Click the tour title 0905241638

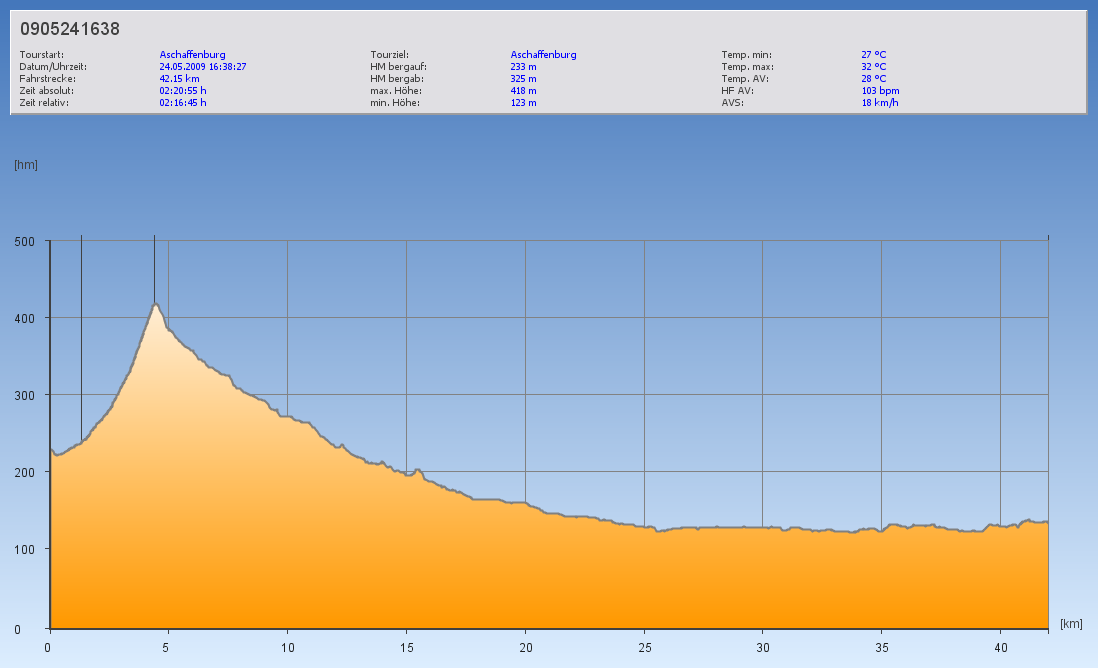coord(70,29)
